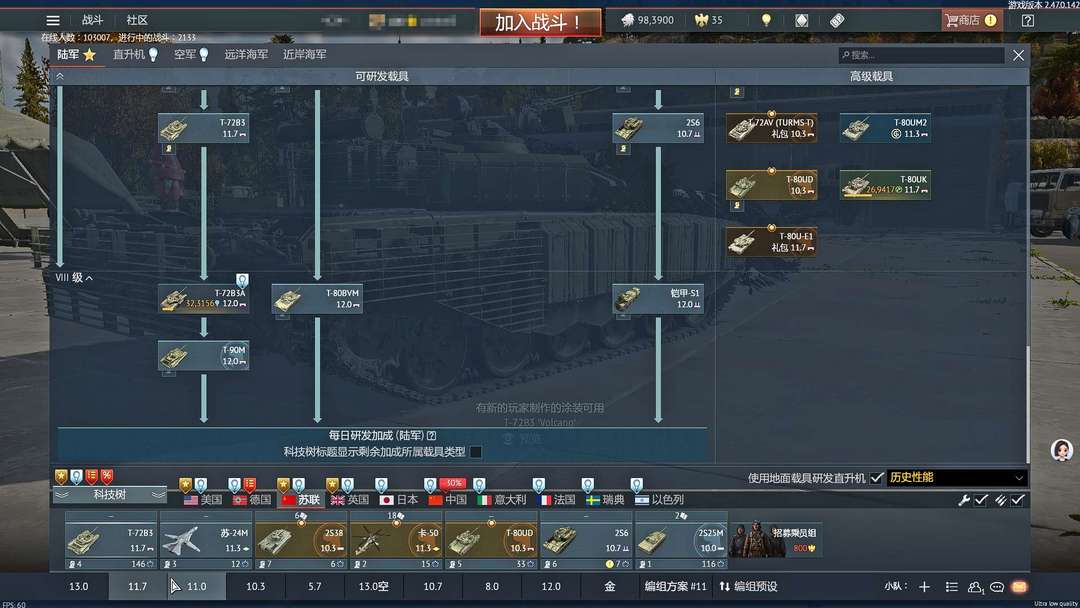Select the 2S38 crew slot
Viewport: 1080px width, 608px height.
coord(301,540)
